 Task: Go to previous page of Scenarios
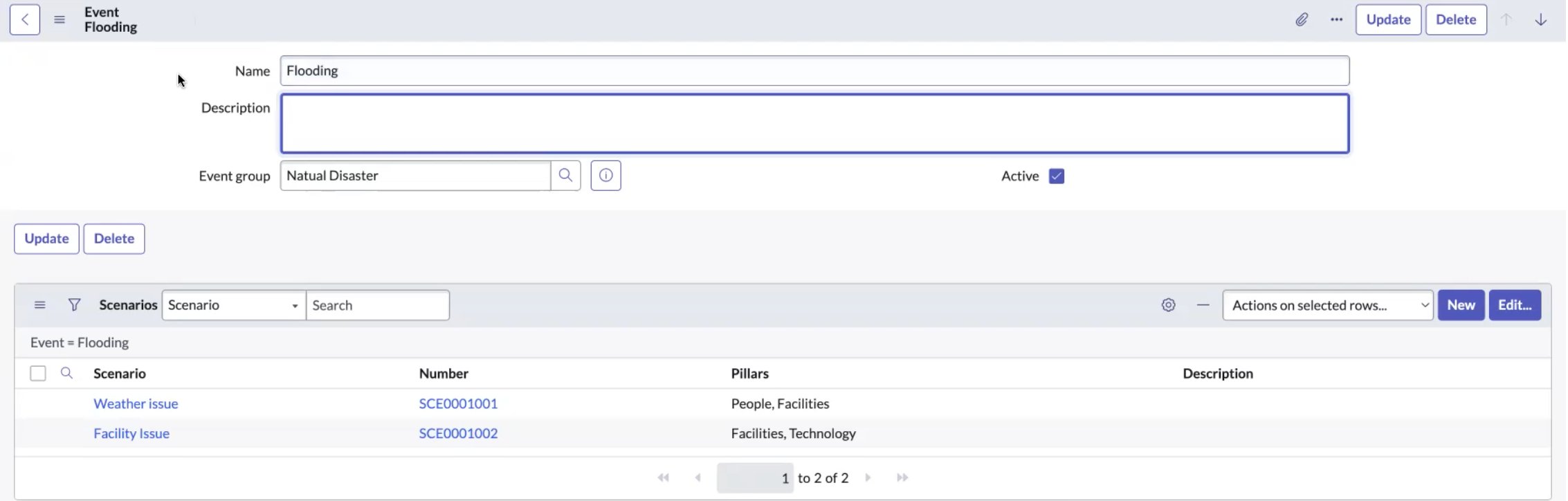click(698, 477)
